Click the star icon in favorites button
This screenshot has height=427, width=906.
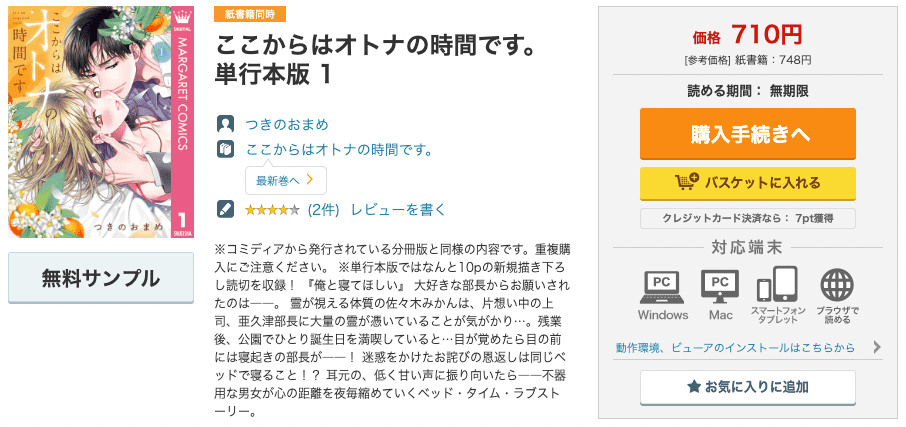pyautogui.click(x=694, y=387)
